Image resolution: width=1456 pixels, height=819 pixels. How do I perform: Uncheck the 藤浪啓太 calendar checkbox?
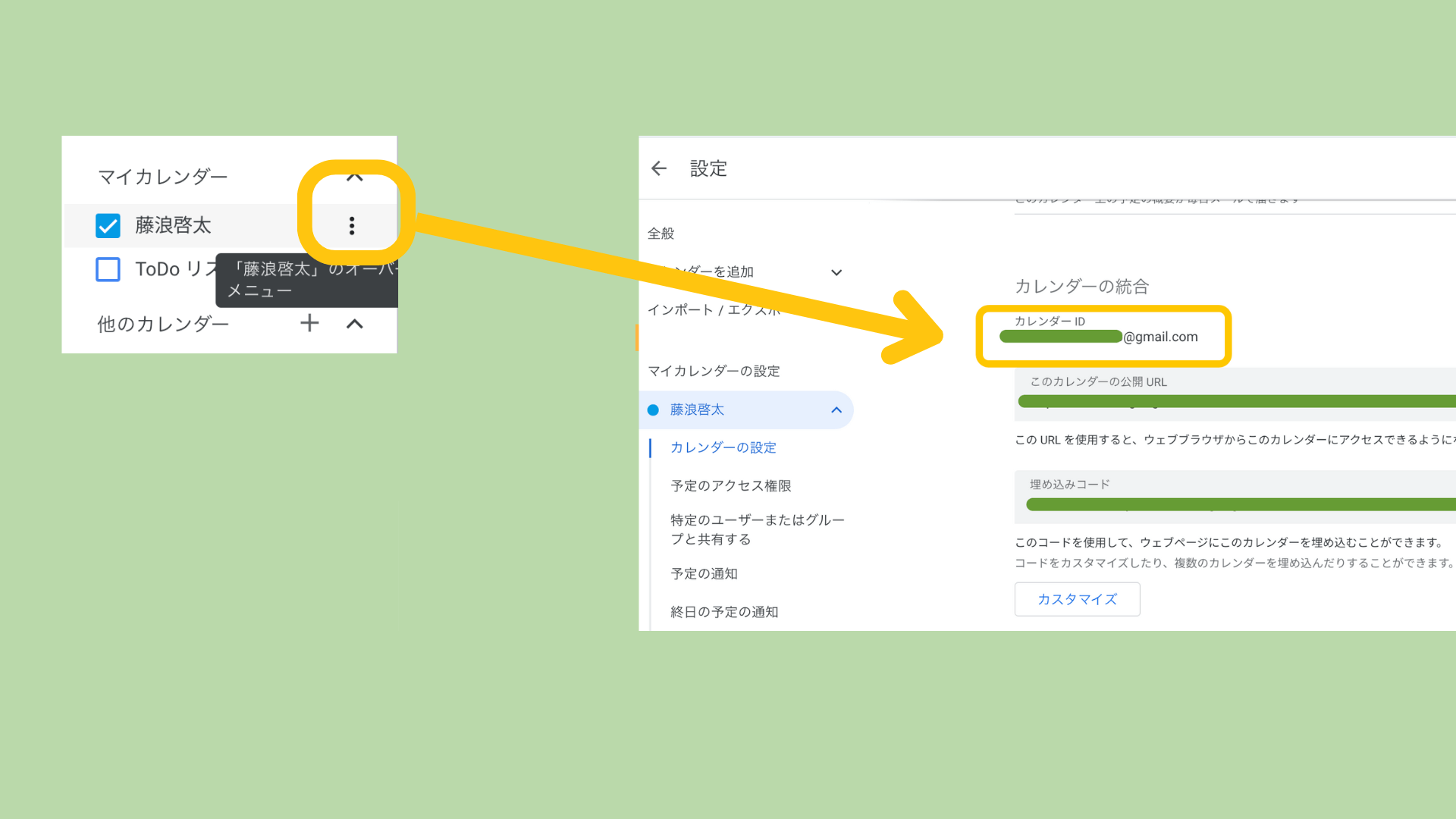[x=108, y=225]
